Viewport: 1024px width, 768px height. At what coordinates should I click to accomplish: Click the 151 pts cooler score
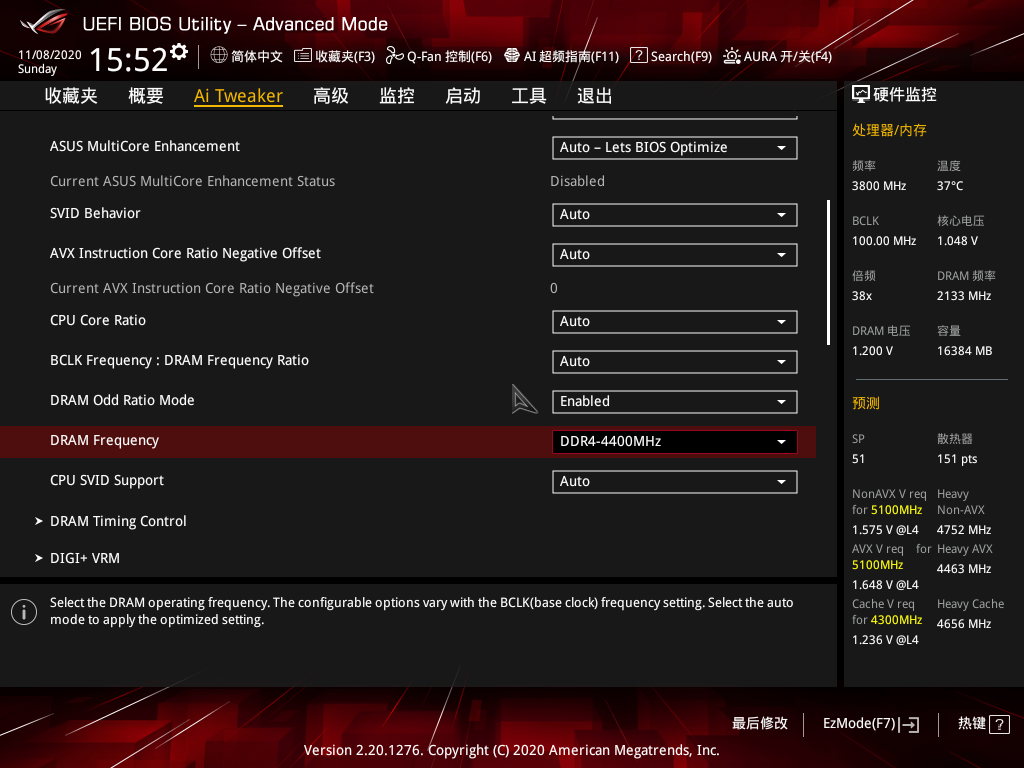[x=957, y=458]
